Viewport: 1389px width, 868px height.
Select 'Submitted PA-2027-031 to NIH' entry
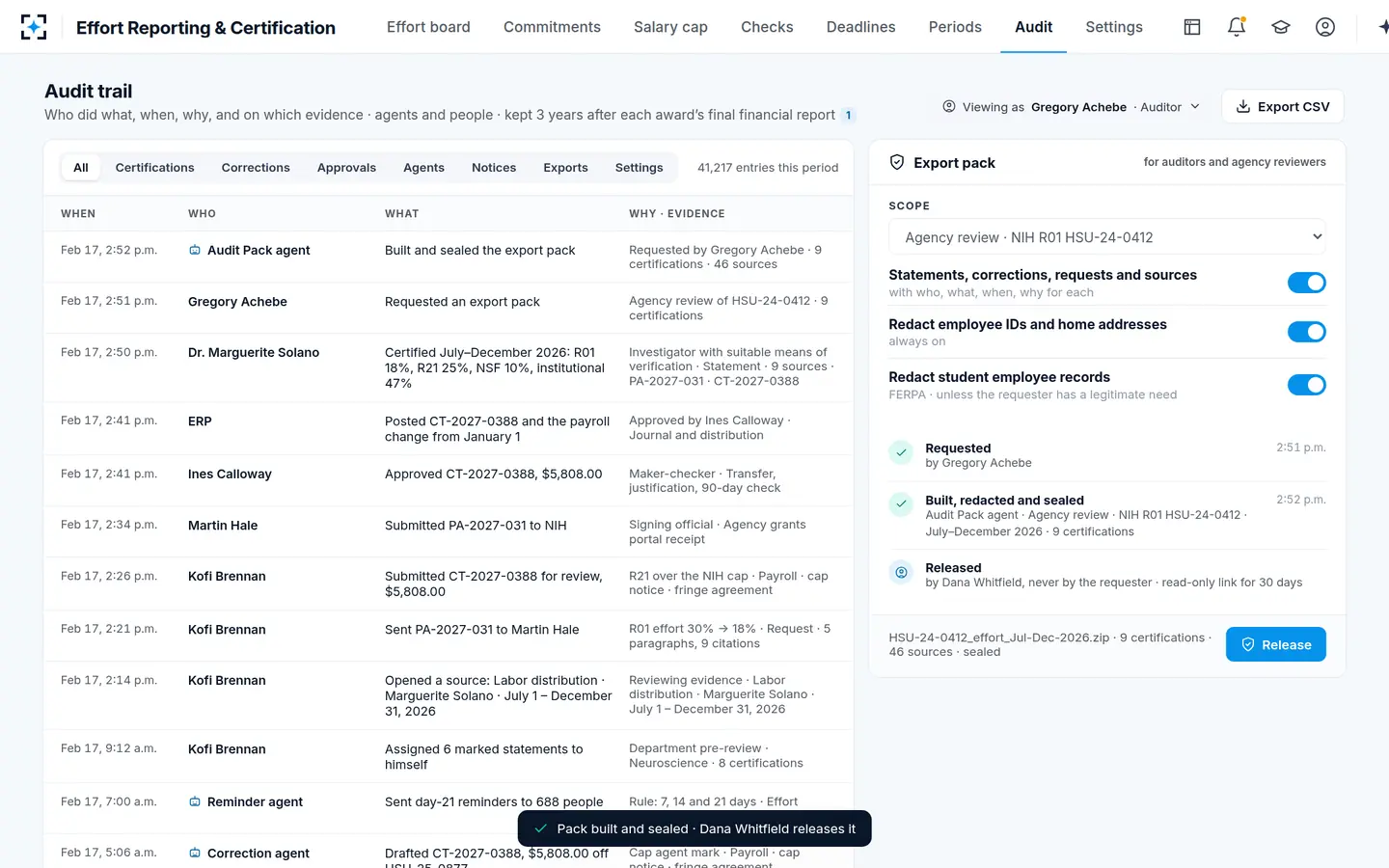click(x=476, y=526)
